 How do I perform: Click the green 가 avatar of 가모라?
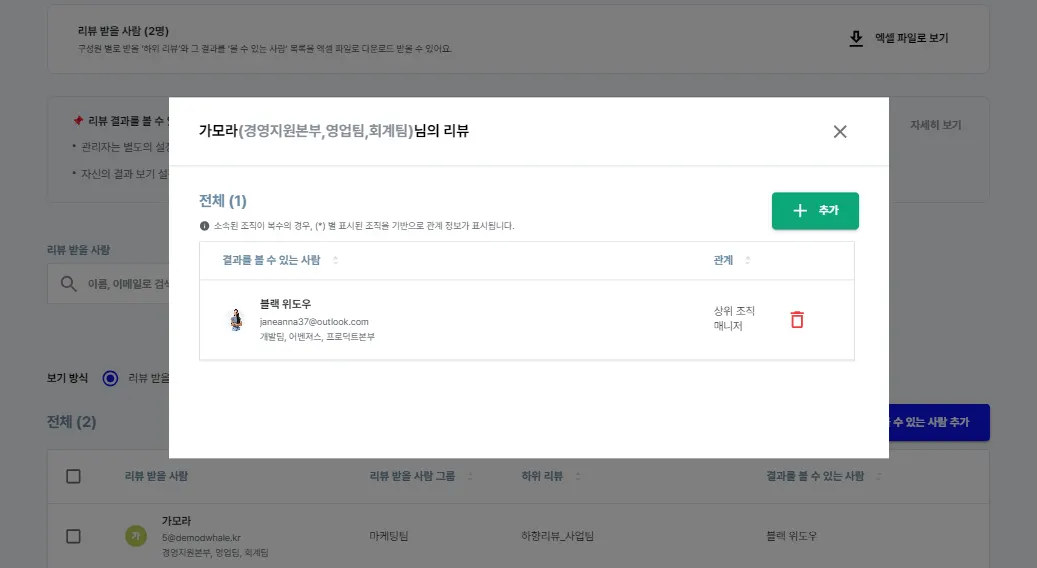click(x=135, y=536)
